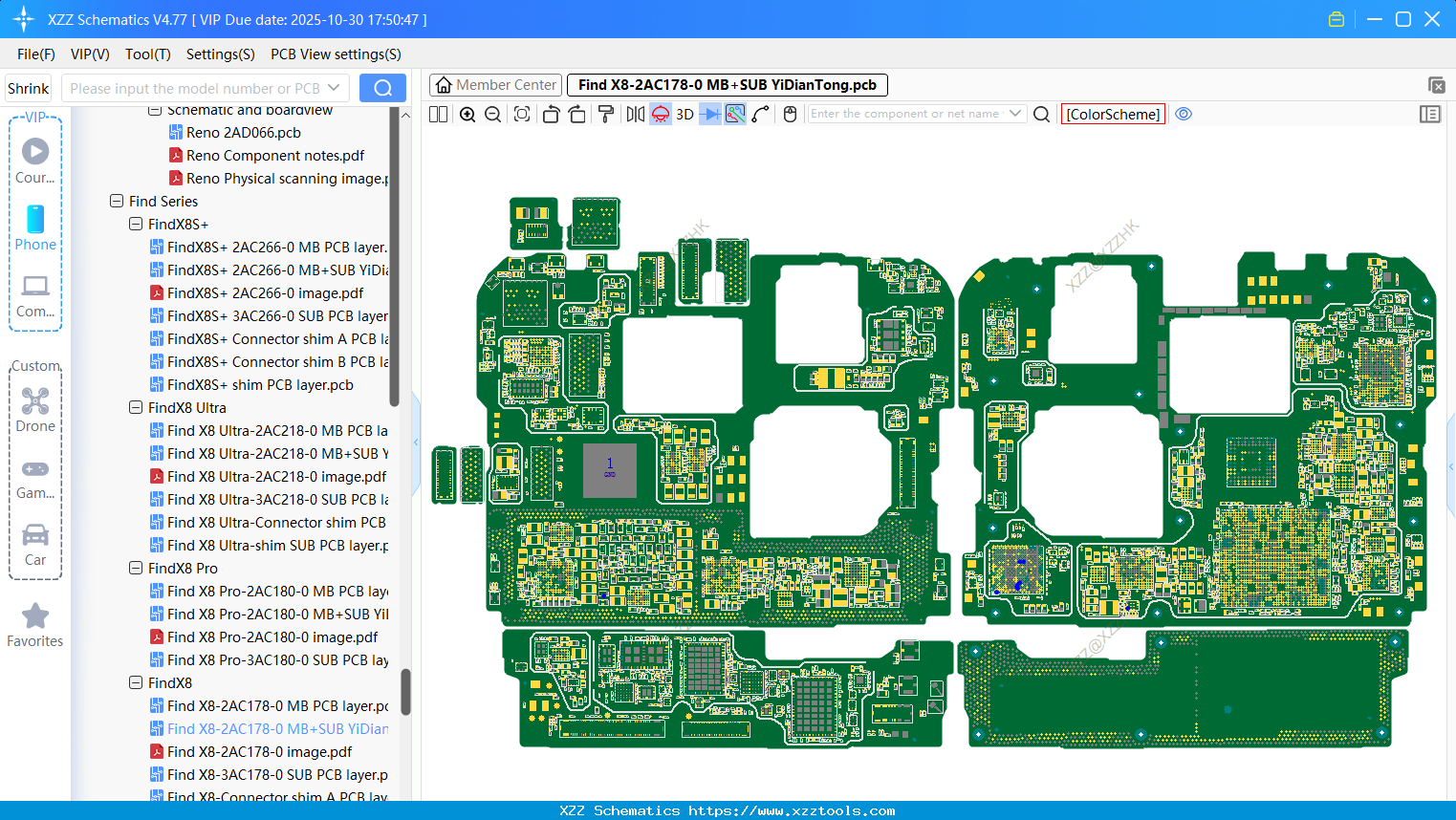Toggle the split view layout icon

[x=439, y=115]
